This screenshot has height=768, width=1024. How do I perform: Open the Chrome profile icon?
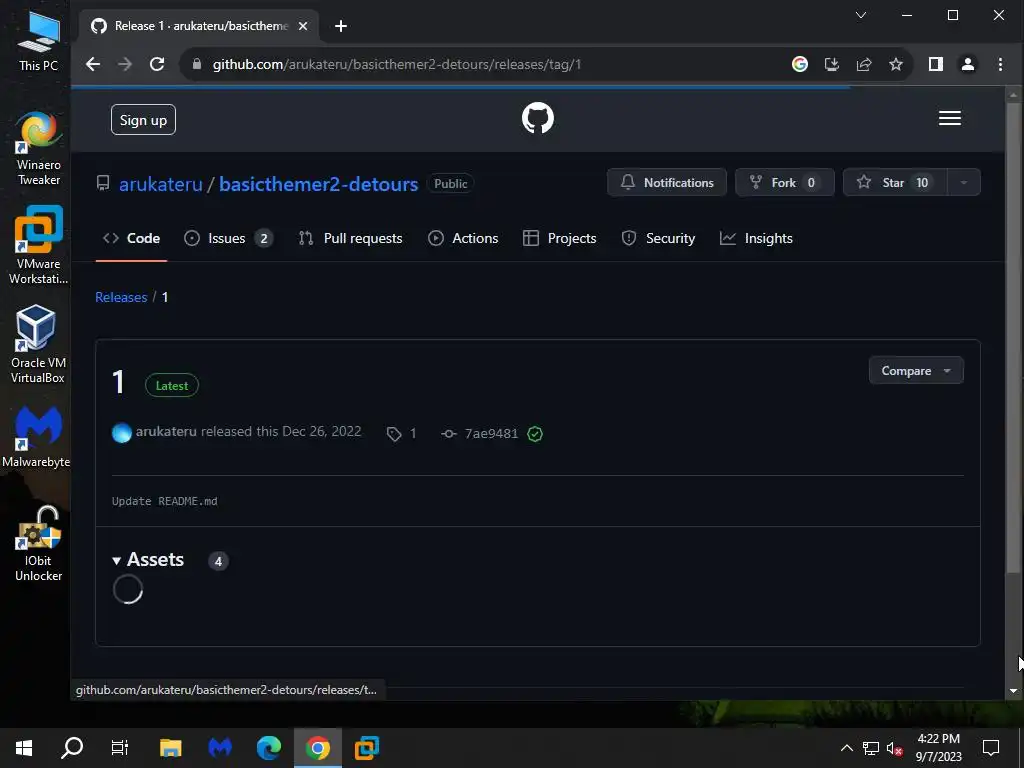968,64
